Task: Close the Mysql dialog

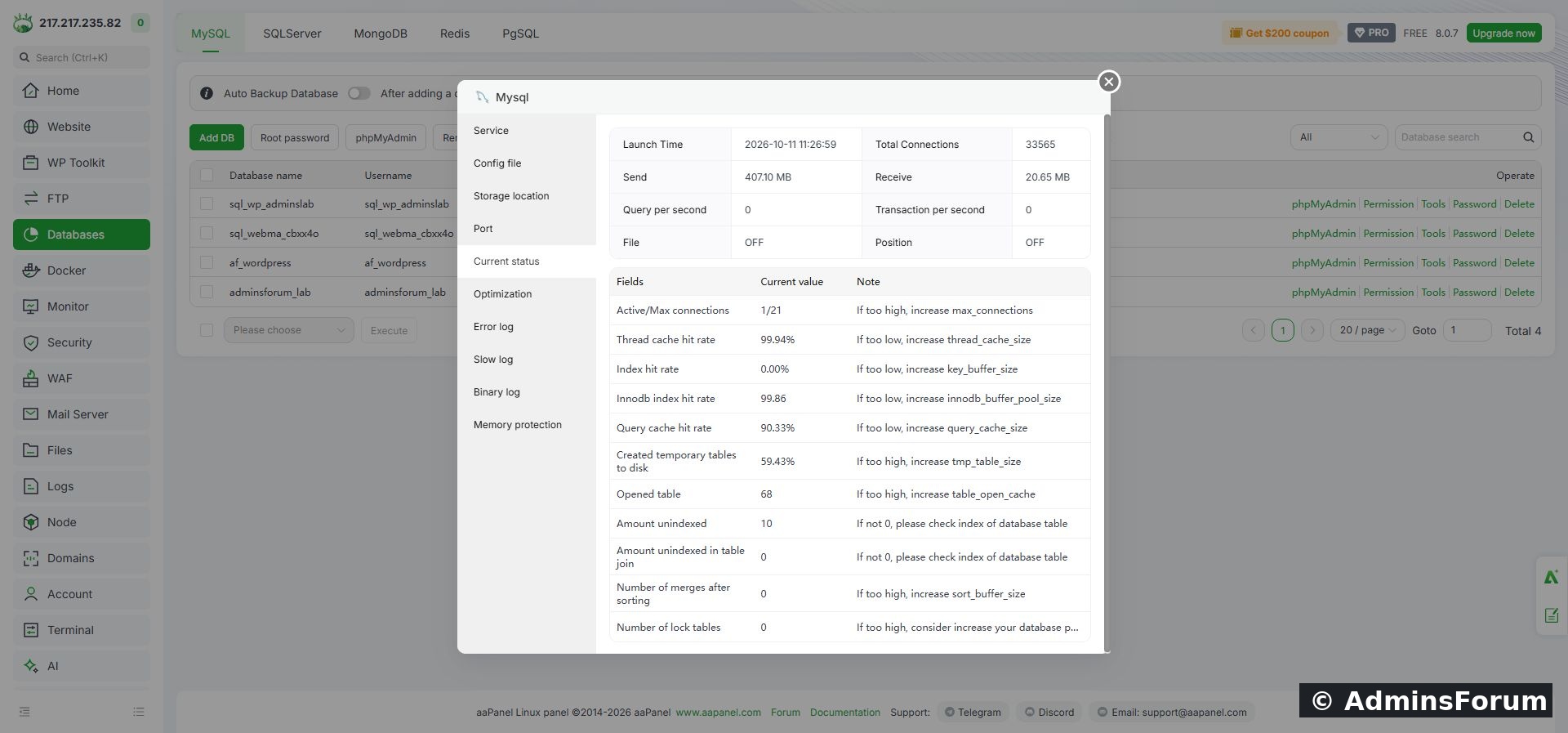Action: tap(1108, 82)
